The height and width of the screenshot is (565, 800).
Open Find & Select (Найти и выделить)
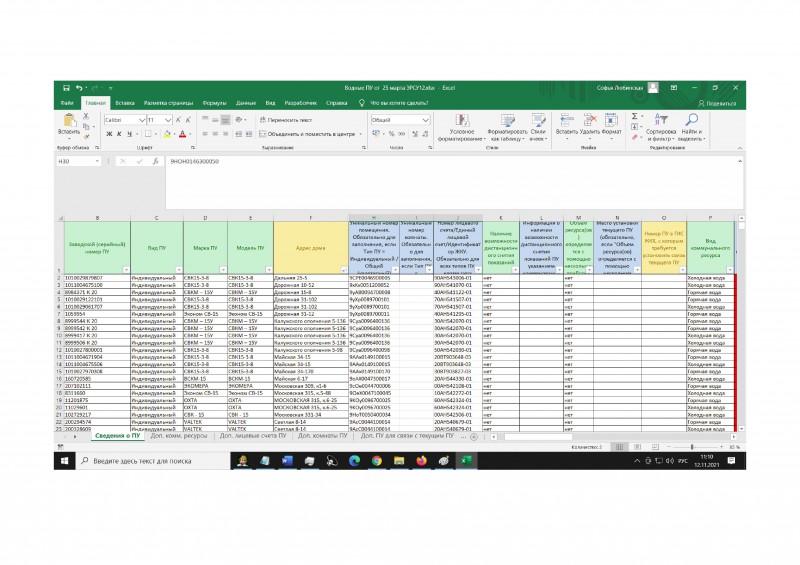tap(691, 128)
